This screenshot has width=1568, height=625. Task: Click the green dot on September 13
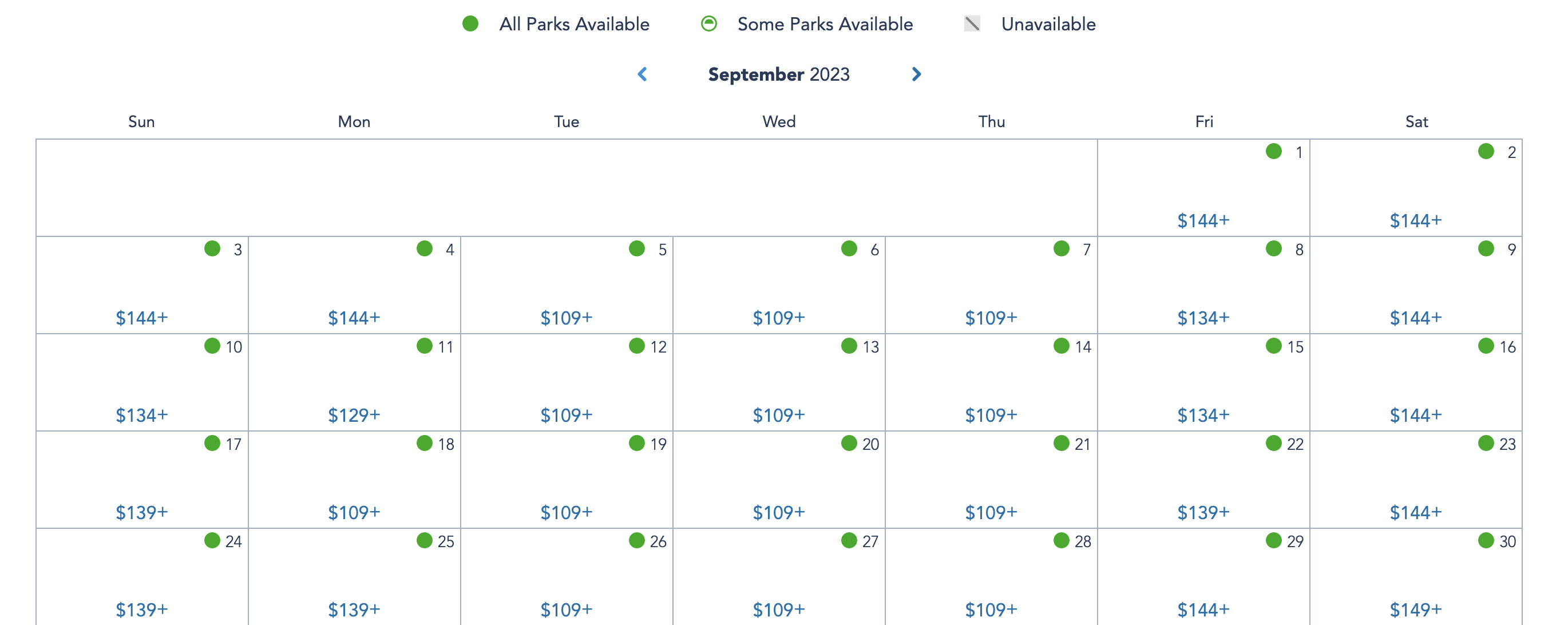pyautogui.click(x=849, y=346)
